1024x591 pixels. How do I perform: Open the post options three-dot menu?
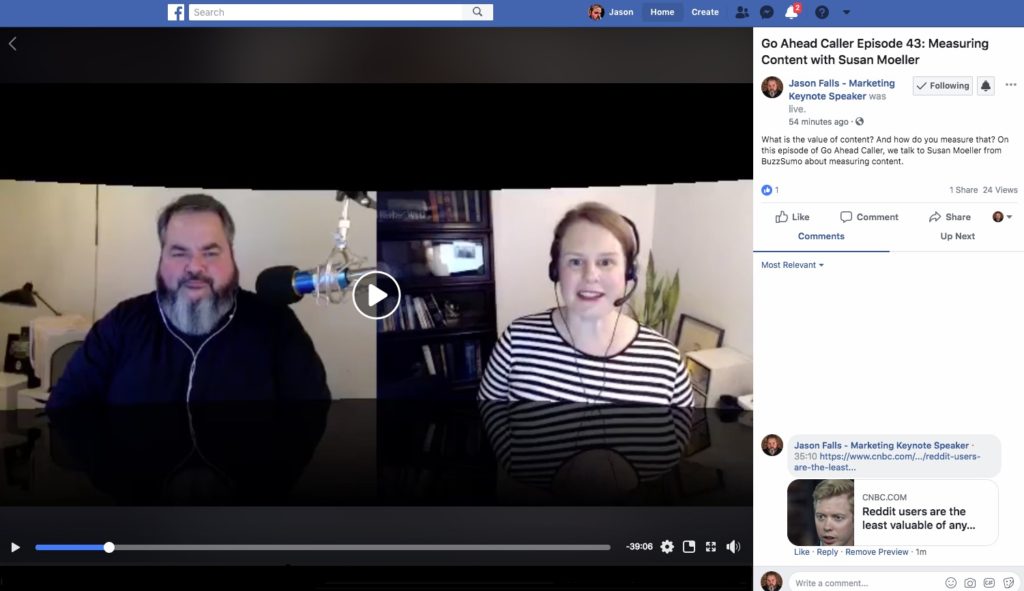pyautogui.click(x=1010, y=85)
